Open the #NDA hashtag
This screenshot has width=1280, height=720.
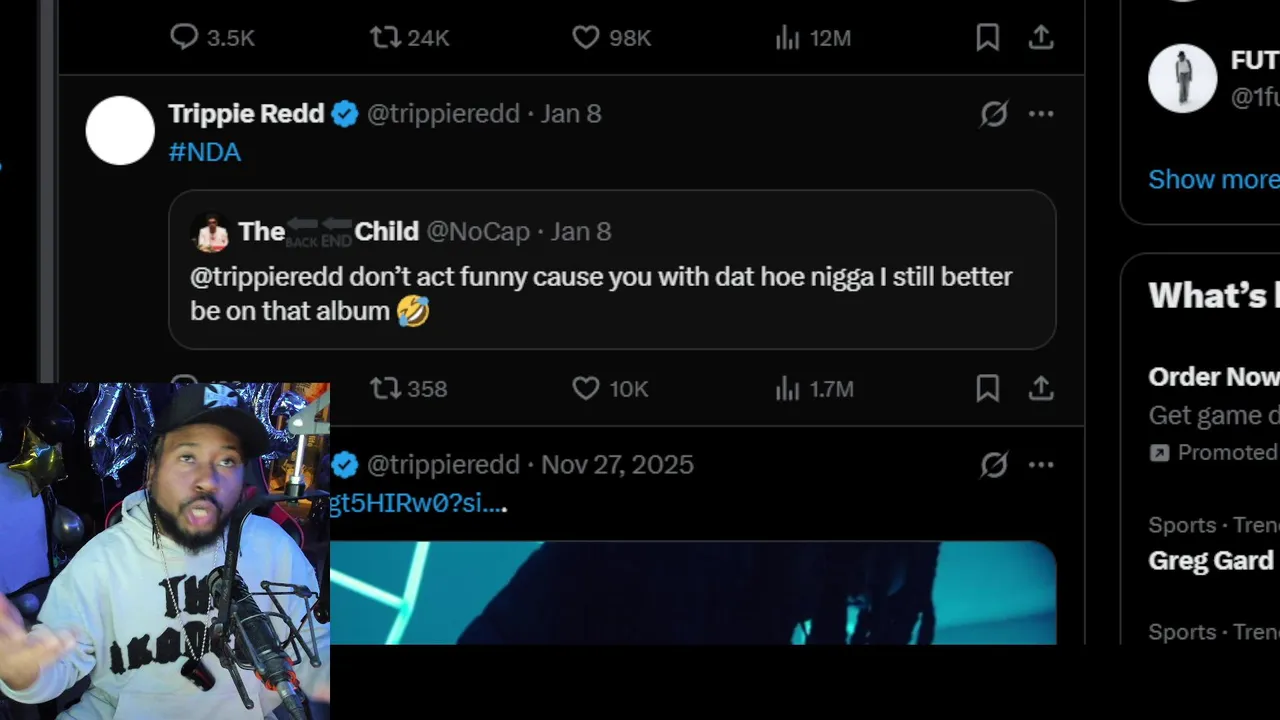(x=205, y=153)
